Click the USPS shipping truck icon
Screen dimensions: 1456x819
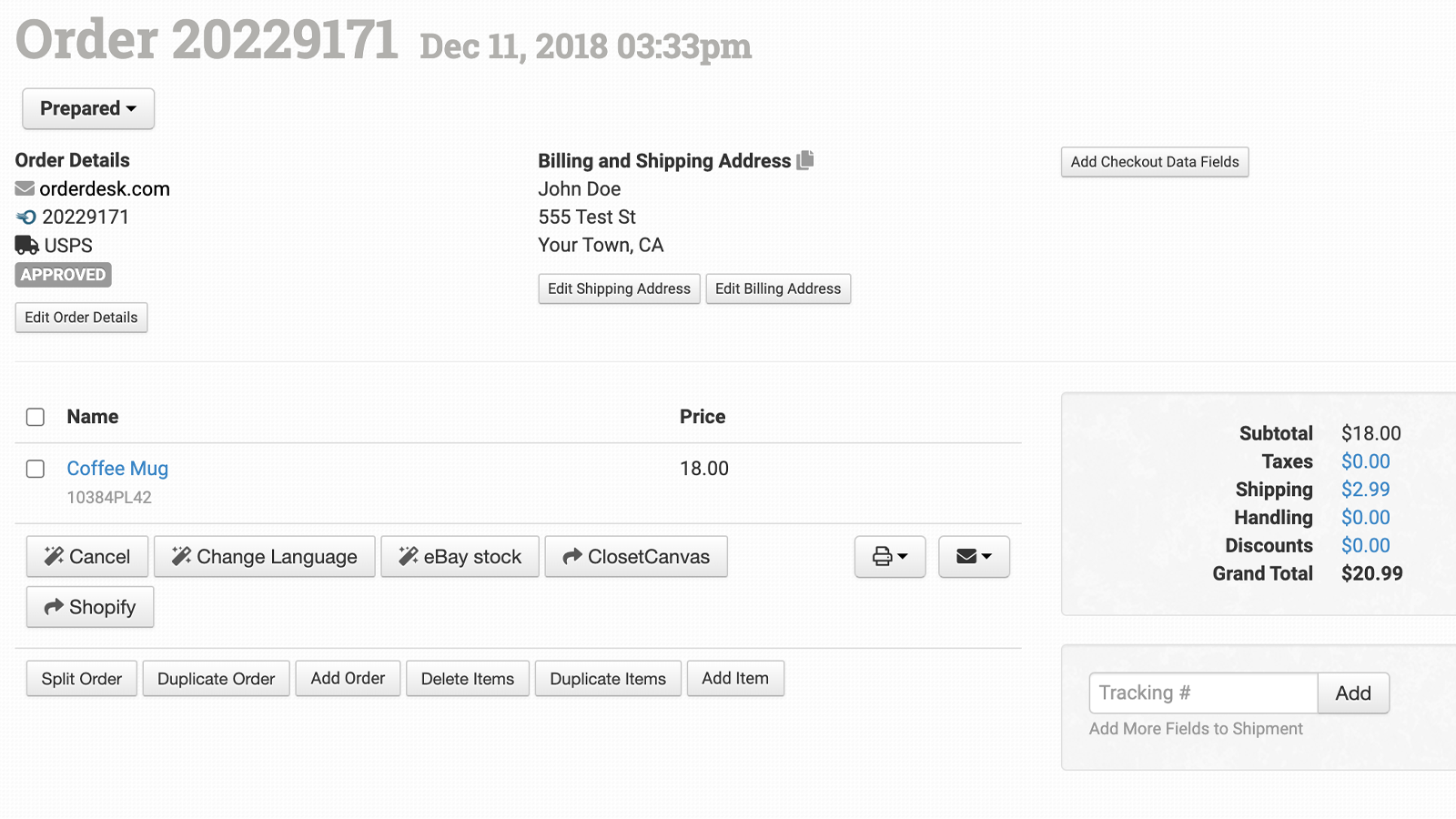click(26, 245)
